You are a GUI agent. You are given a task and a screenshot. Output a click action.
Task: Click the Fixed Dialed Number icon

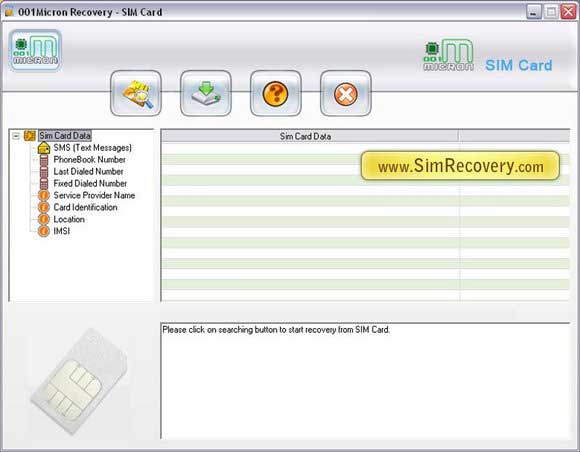[44, 183]
